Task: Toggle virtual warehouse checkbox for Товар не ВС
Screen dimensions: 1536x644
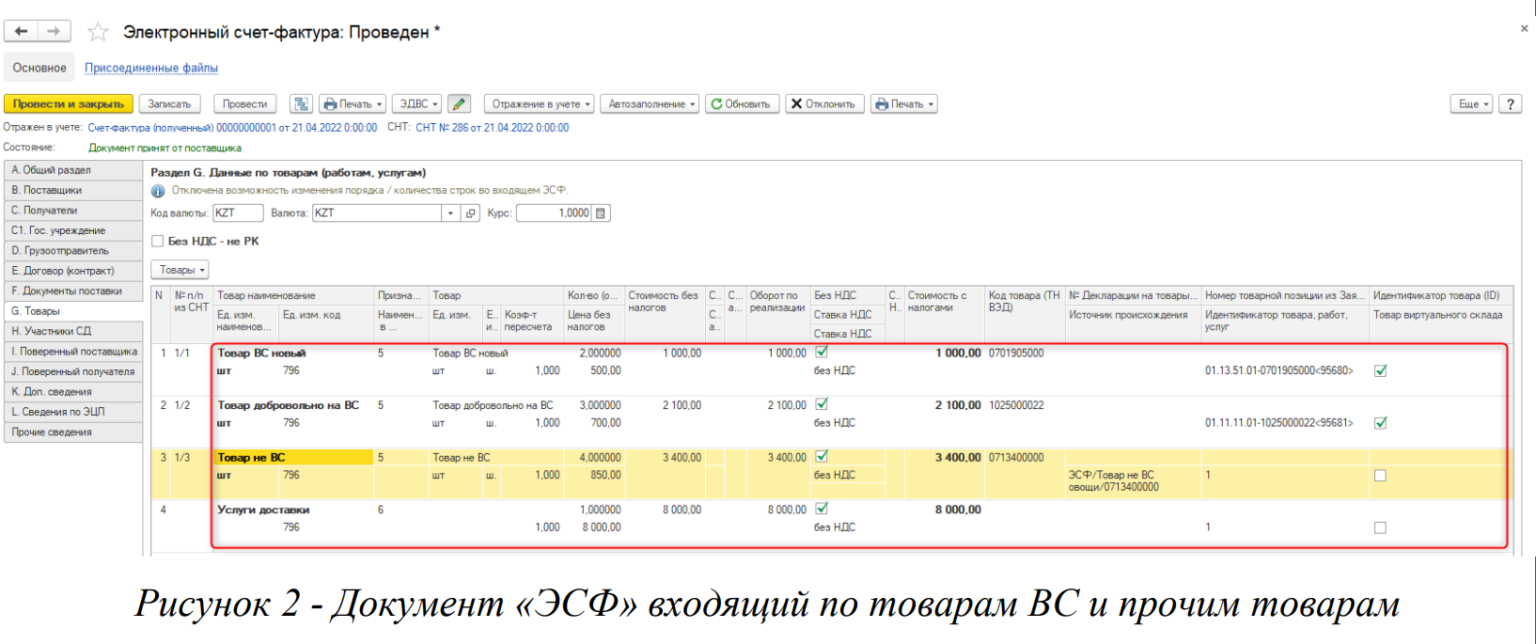Action: 1380,476
